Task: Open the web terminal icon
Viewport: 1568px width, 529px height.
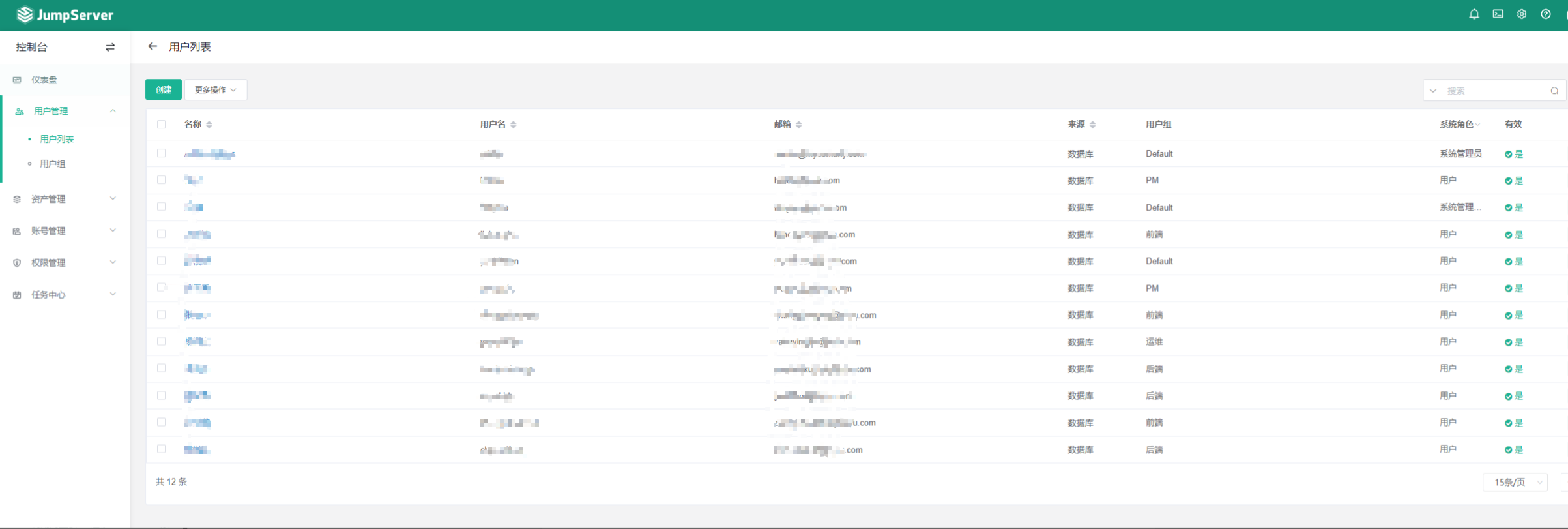Action: [x=1498, y=14]
